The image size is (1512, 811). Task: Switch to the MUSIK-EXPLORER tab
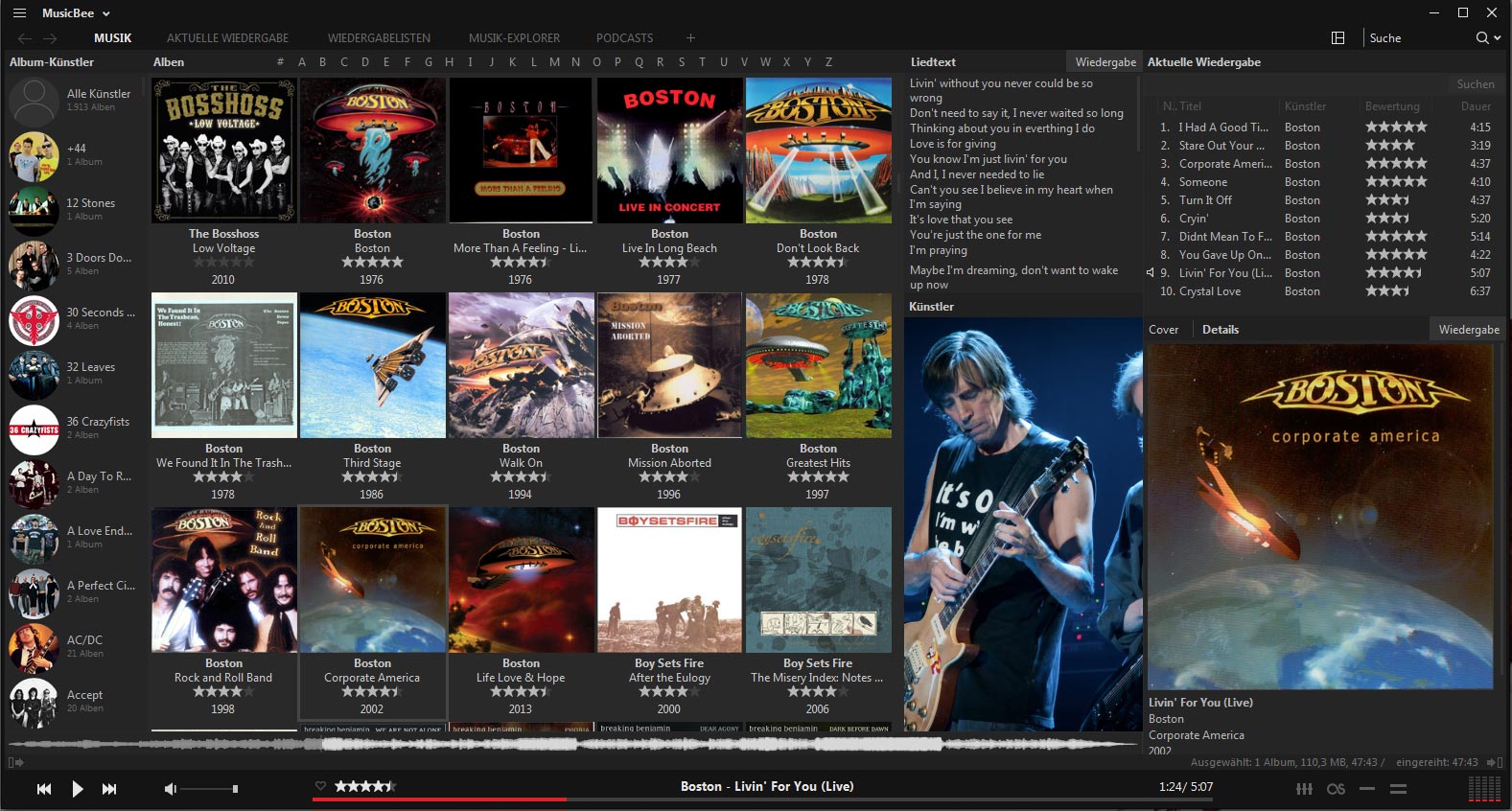coord(514,38)
